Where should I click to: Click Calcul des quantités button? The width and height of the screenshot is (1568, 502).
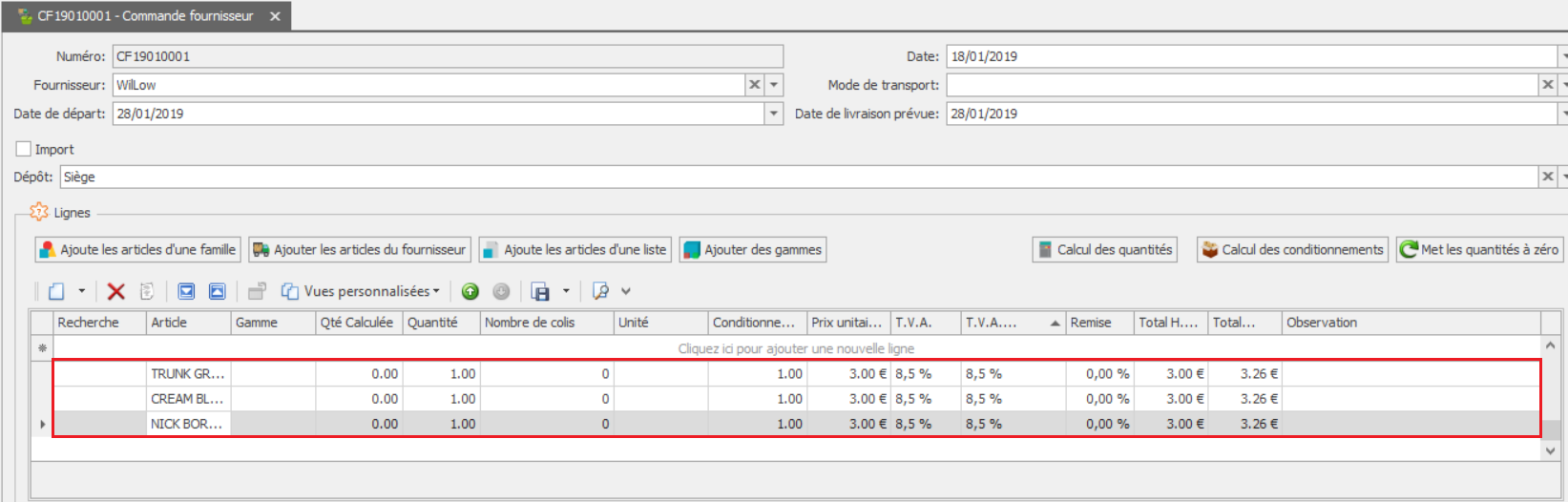[1104, 250]
